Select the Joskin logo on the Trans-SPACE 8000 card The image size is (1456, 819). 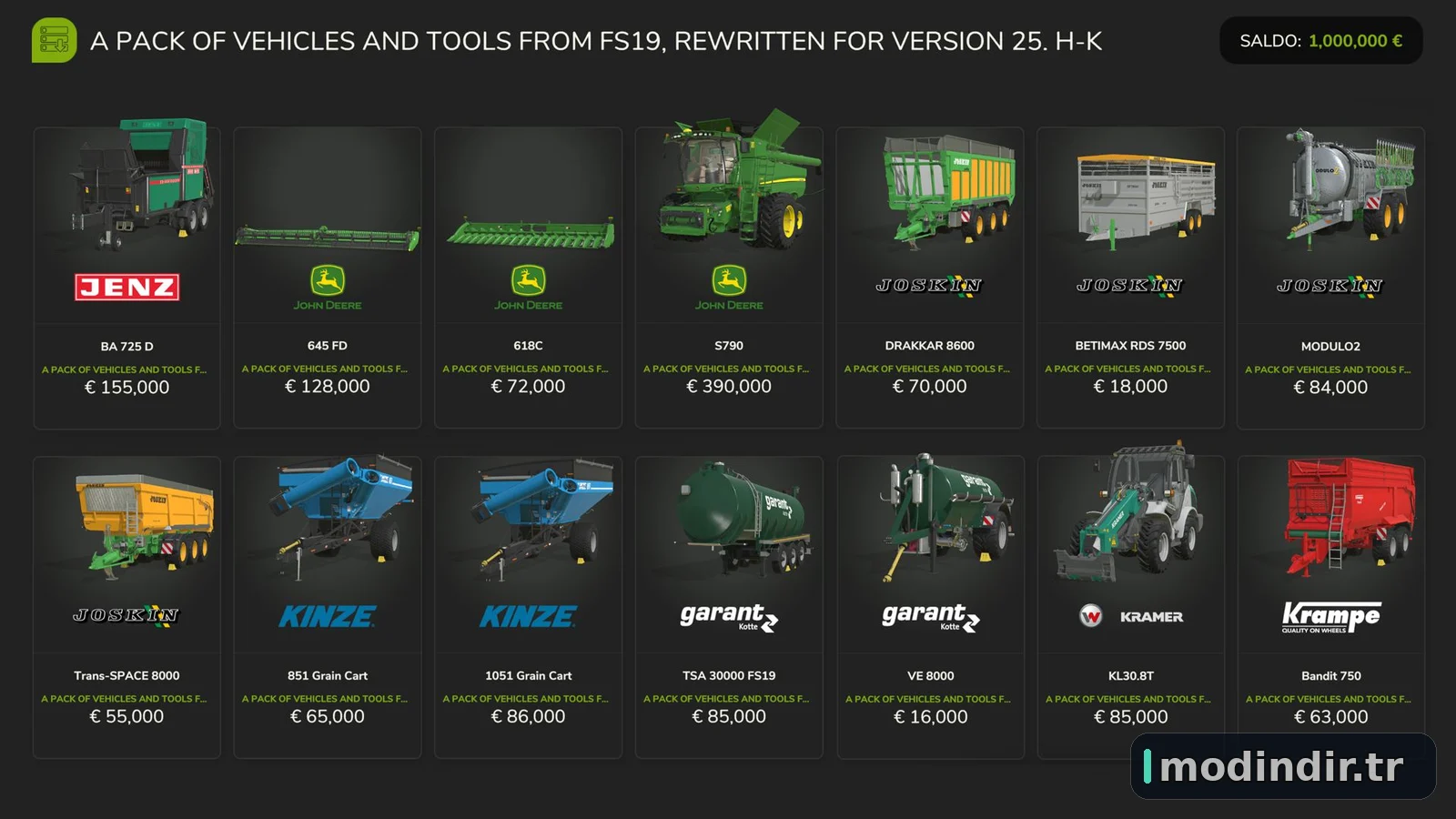[x=126, y=615]
